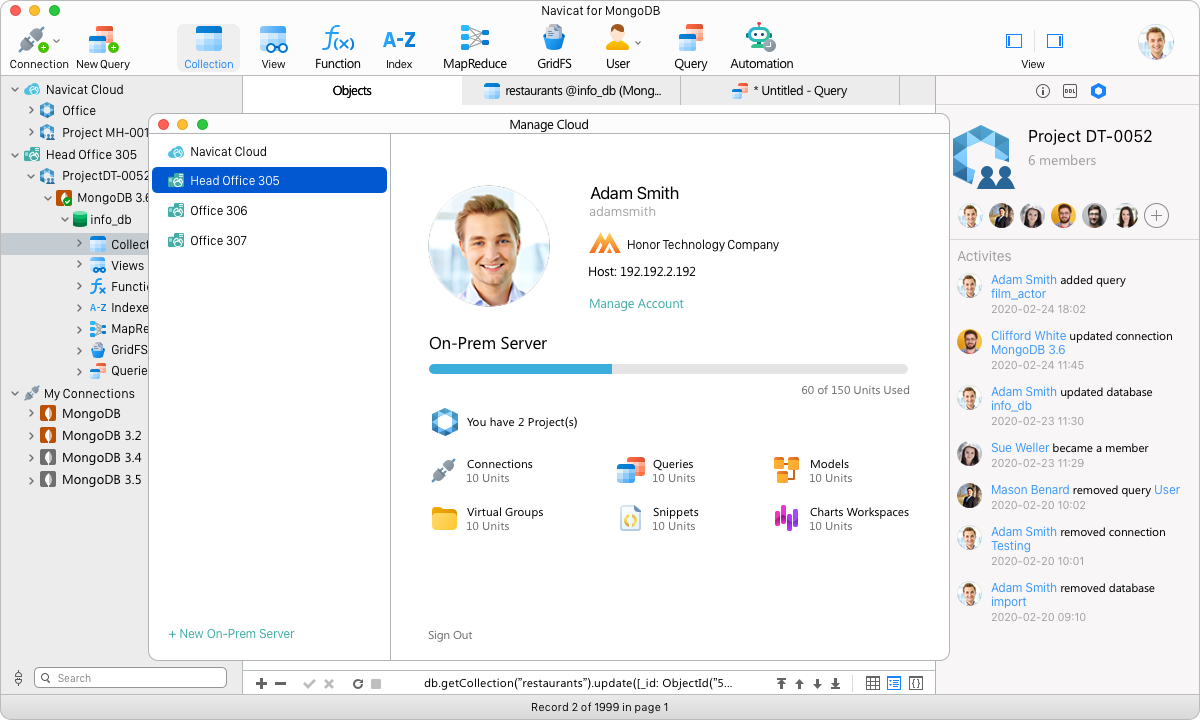1200x720 pixels.
Task: Toggle the left sidebar pane view
Action: pyautogui.click(x=1014, y=41)
